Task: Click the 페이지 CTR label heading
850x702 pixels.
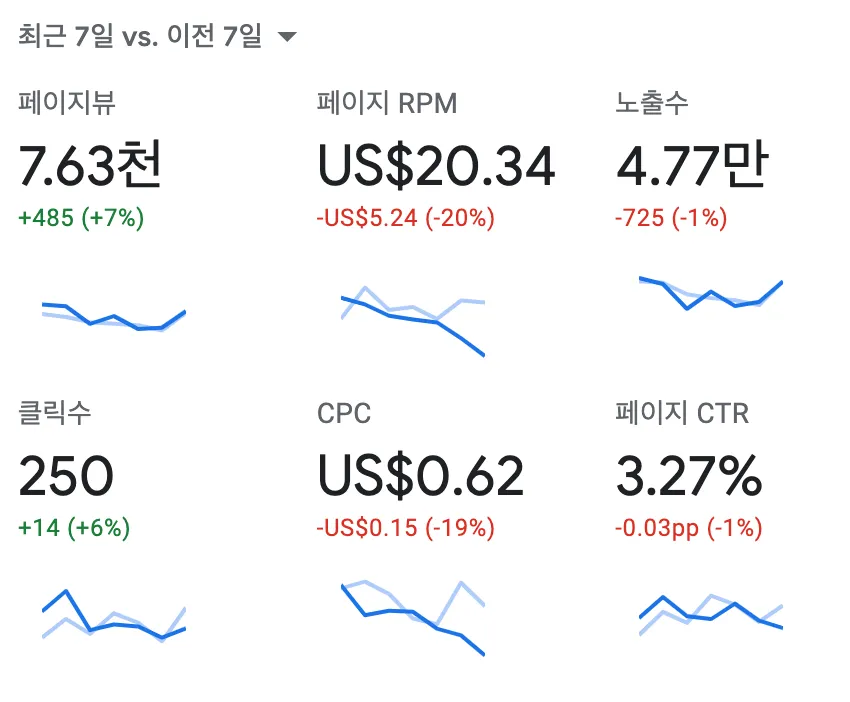Action: 684,411
